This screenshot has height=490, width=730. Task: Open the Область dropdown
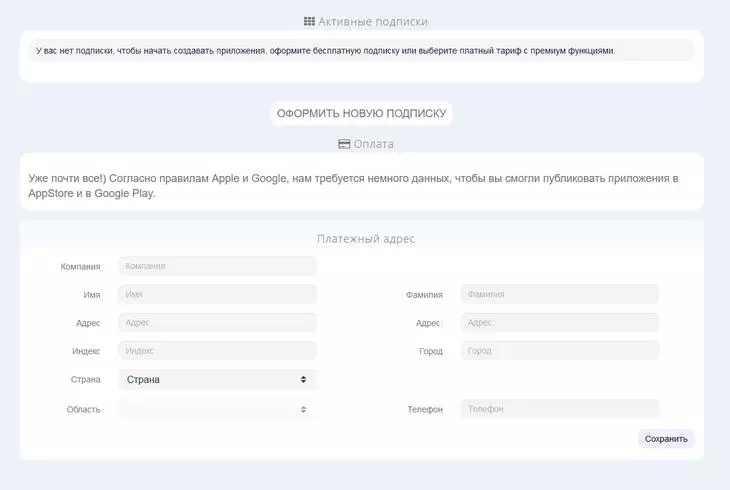217,409
